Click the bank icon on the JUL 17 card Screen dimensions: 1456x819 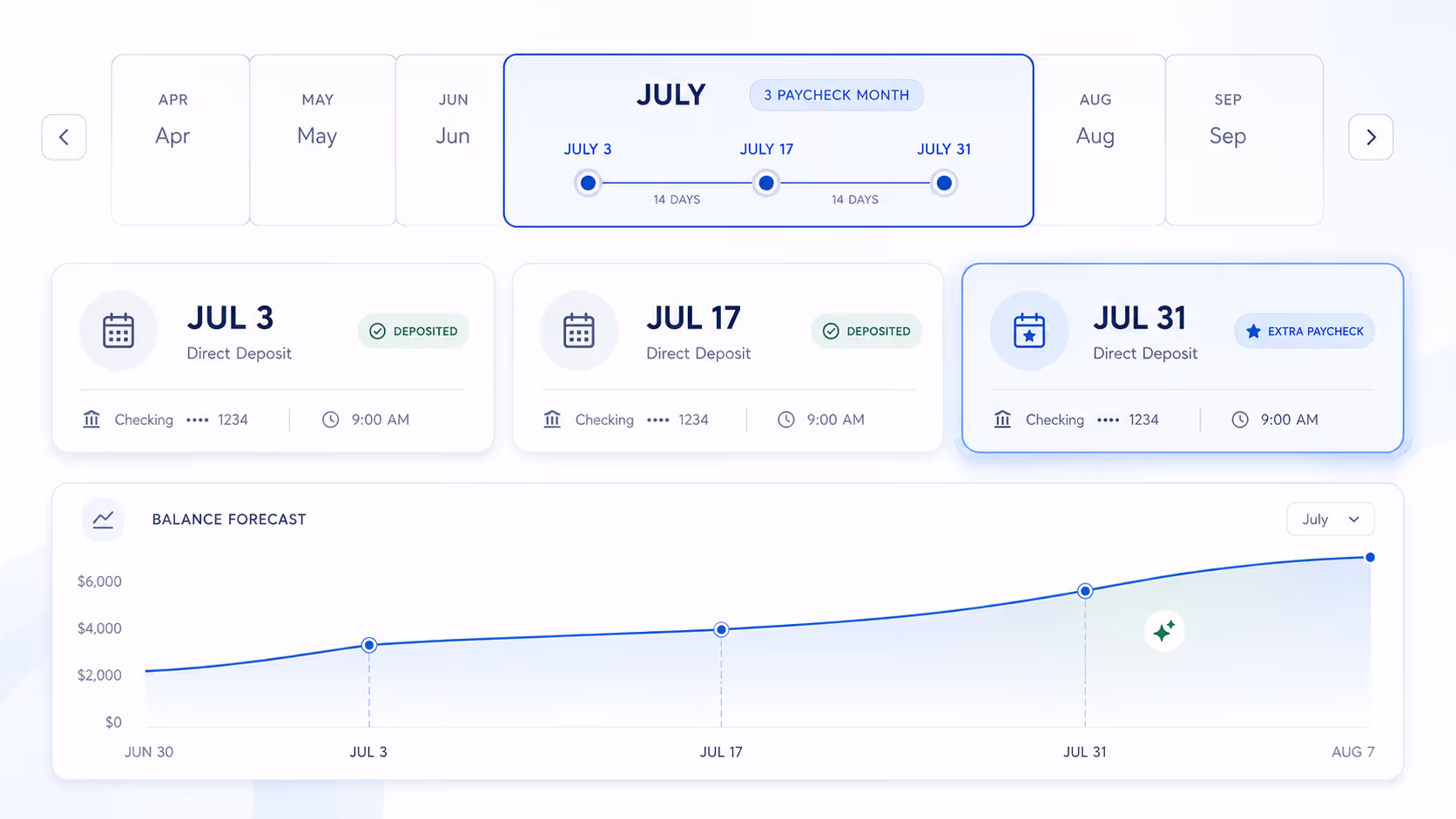click(552, 420)
